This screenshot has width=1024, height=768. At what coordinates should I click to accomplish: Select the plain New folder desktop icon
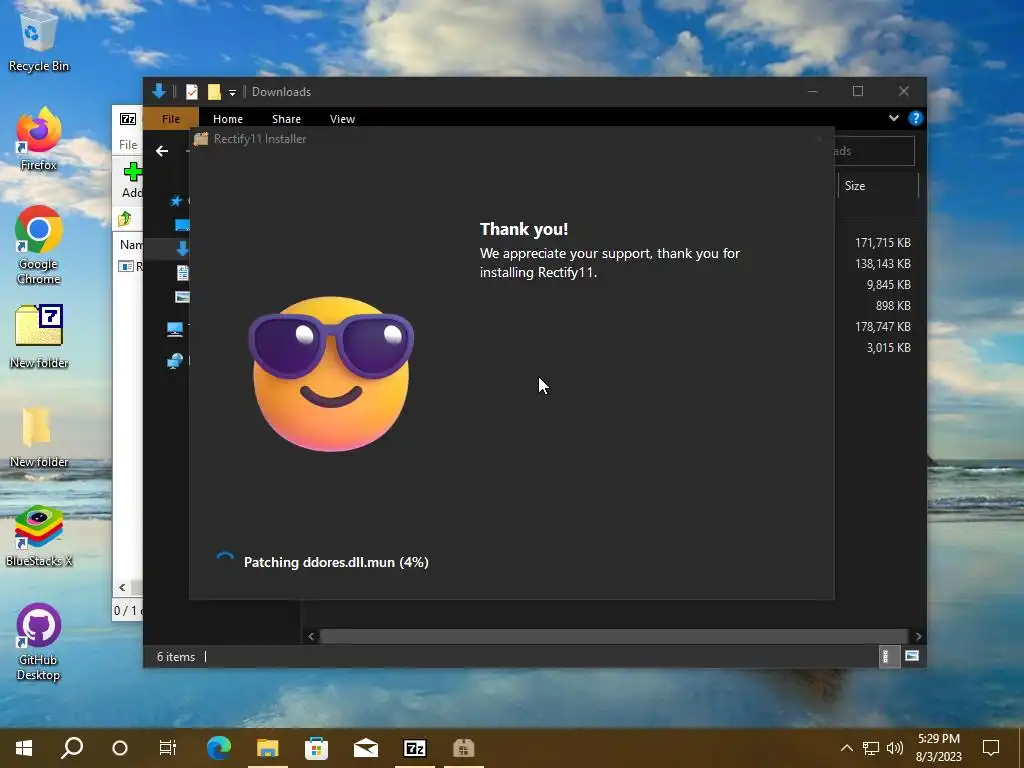(x=39, y=436)
